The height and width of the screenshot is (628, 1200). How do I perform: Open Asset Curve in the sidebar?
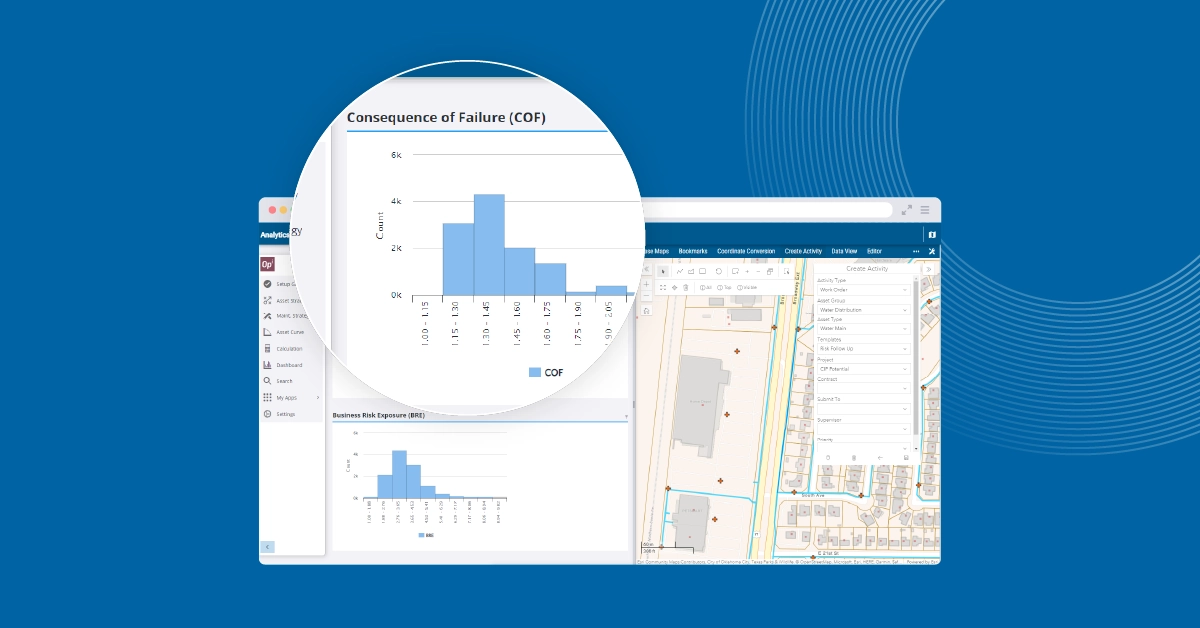tap(290, 332)
